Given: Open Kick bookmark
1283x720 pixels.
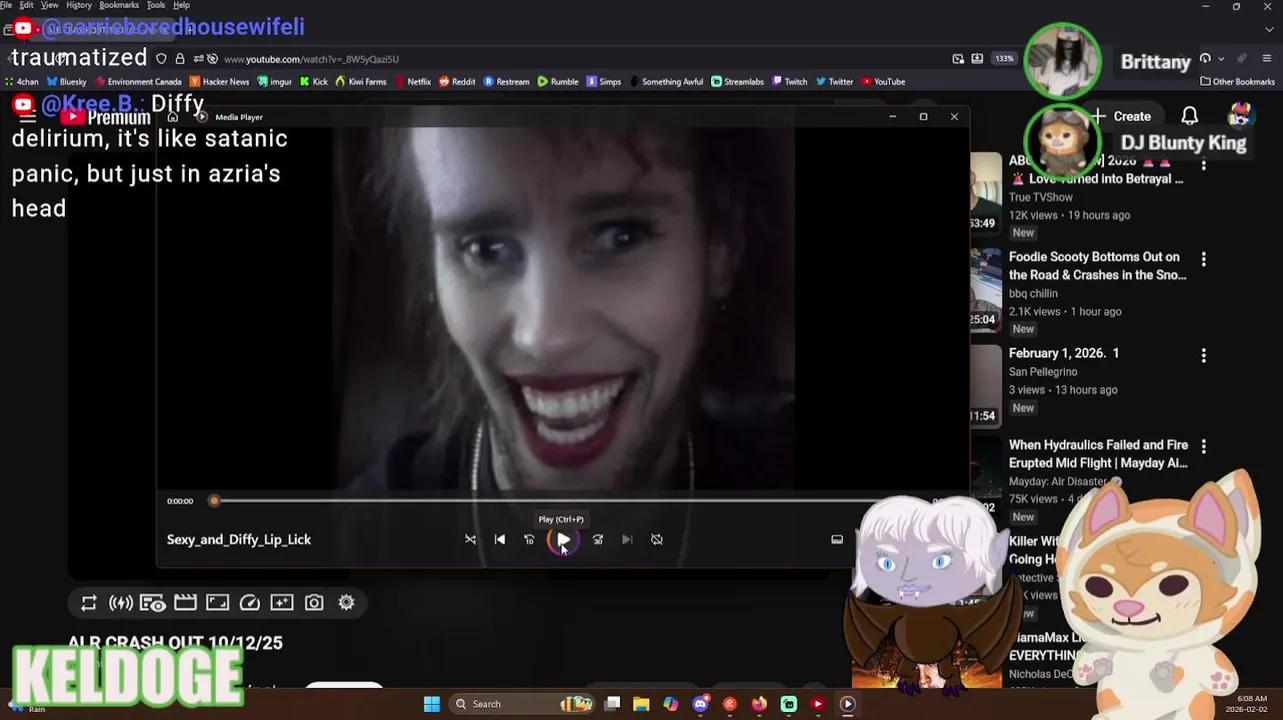Looking at the screenshot, I should (314, 82).
